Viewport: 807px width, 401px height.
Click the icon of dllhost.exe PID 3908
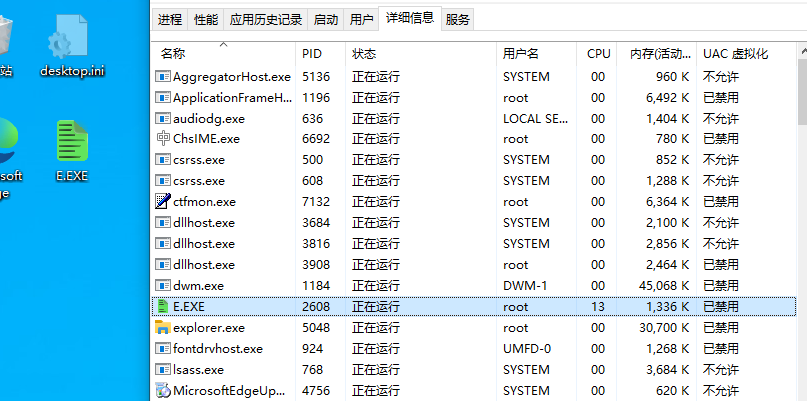(163, 265)
